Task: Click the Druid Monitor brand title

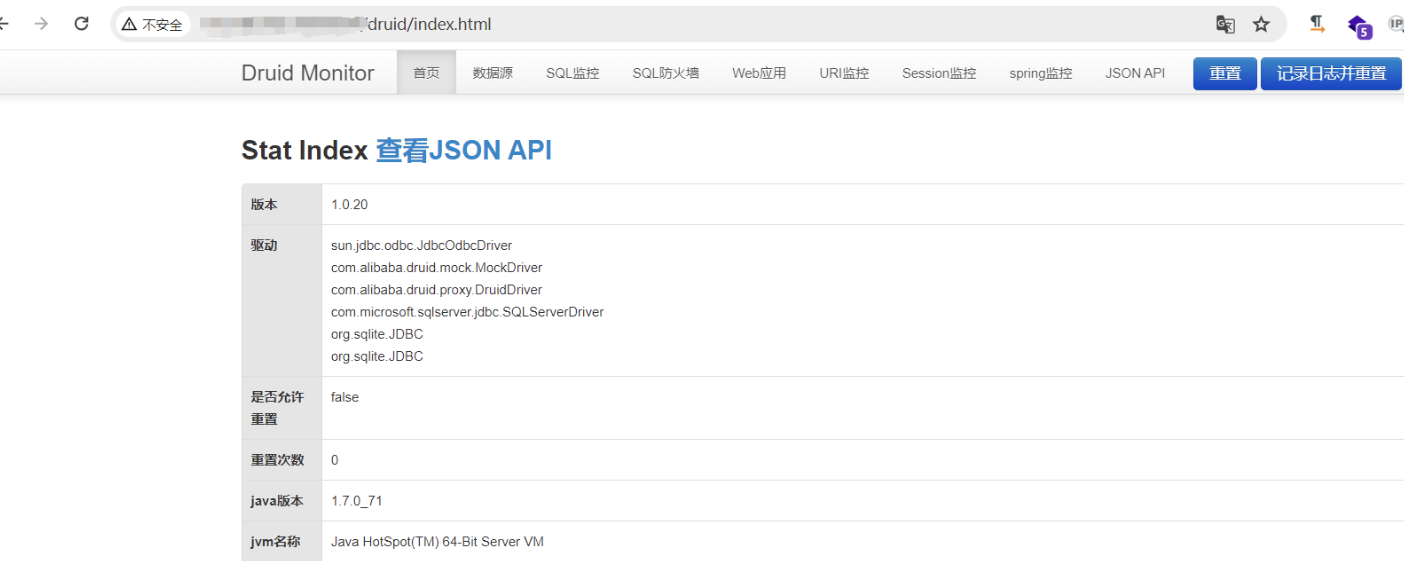Action: pyautogui.click(x=308, y=73)
